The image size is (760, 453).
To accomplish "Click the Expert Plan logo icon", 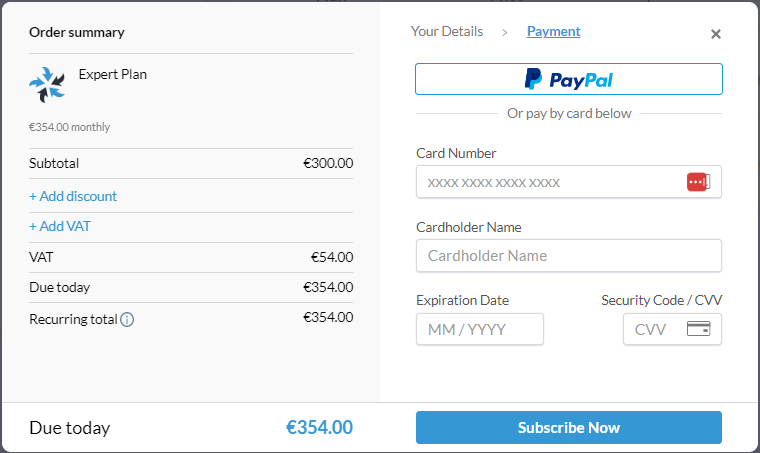I will [x=47, y=85].
